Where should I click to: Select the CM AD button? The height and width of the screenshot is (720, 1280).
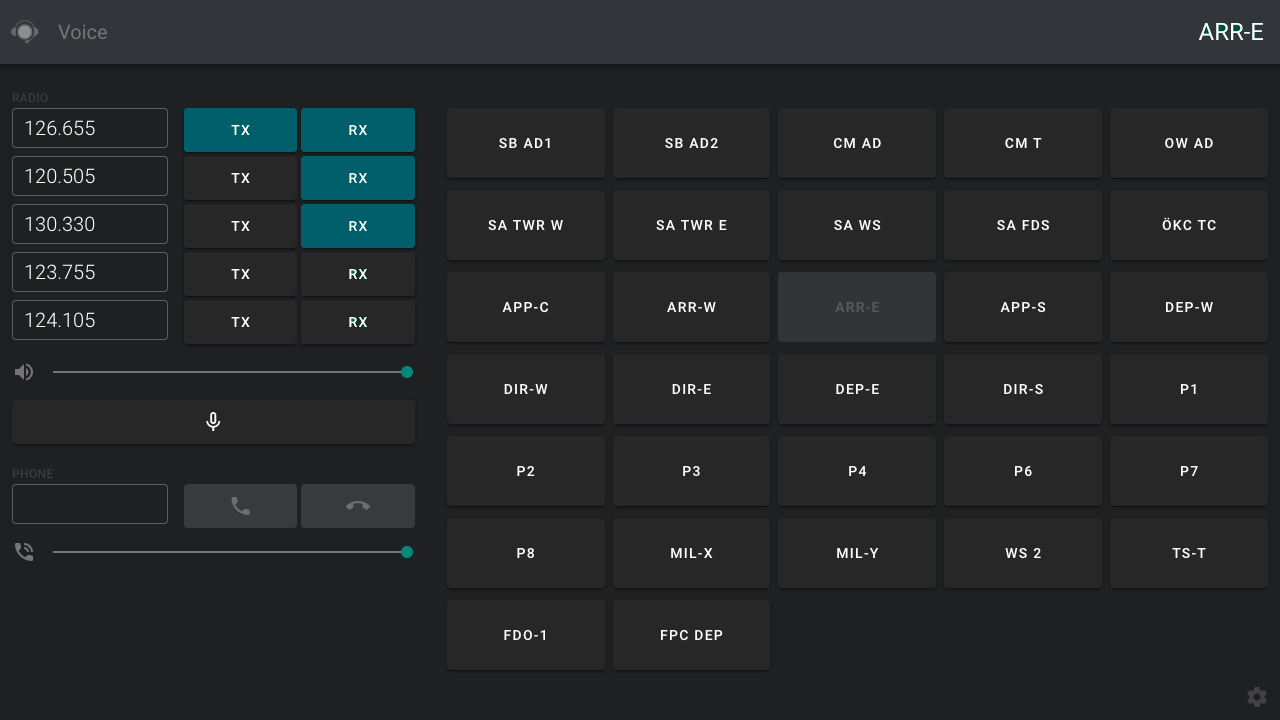(x=857, y=143)
